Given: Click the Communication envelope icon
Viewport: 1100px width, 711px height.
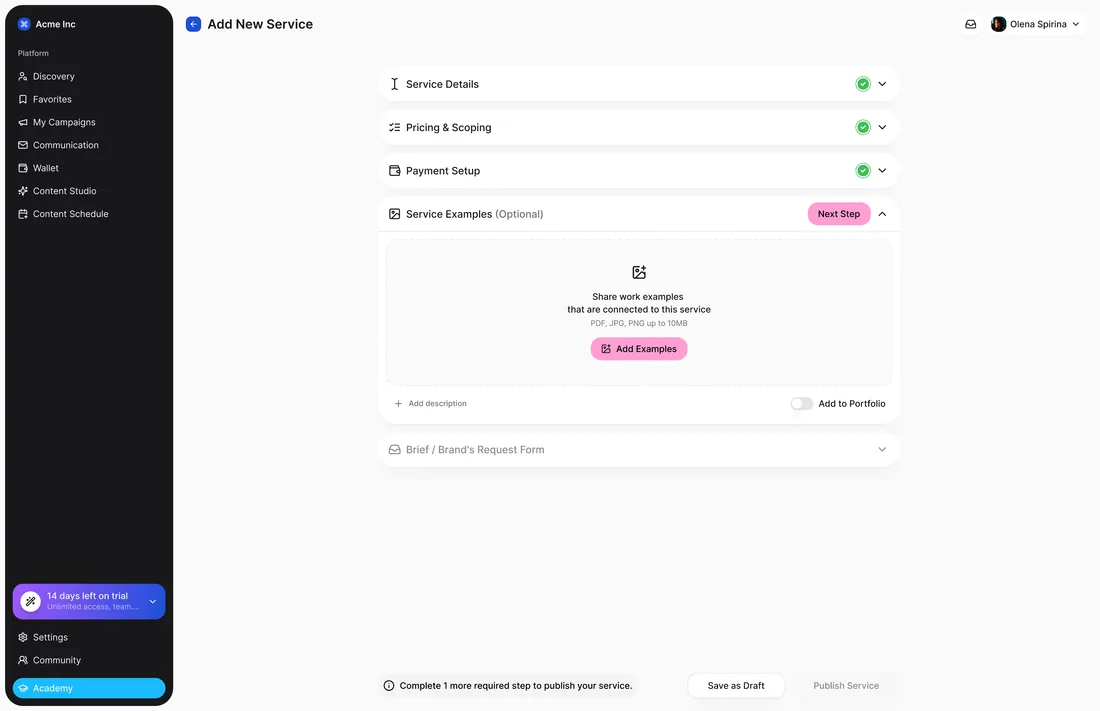Looking at the screenshot, I should (22, 145).
